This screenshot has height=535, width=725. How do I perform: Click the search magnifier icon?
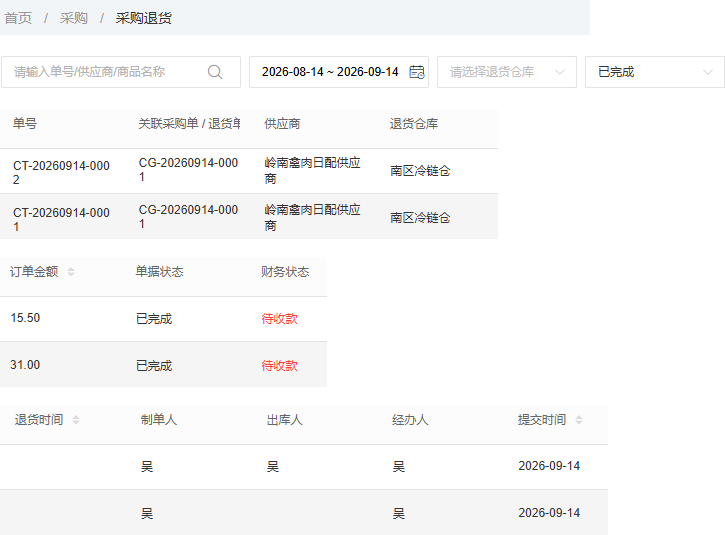tap(215, 72)
